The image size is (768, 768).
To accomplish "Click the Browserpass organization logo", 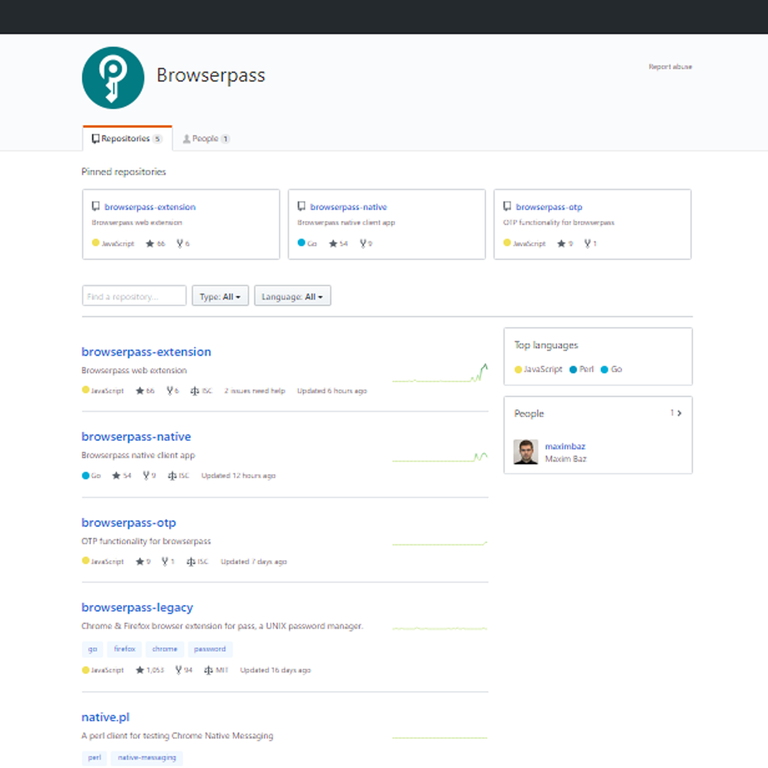I will (x=113, y=77).
